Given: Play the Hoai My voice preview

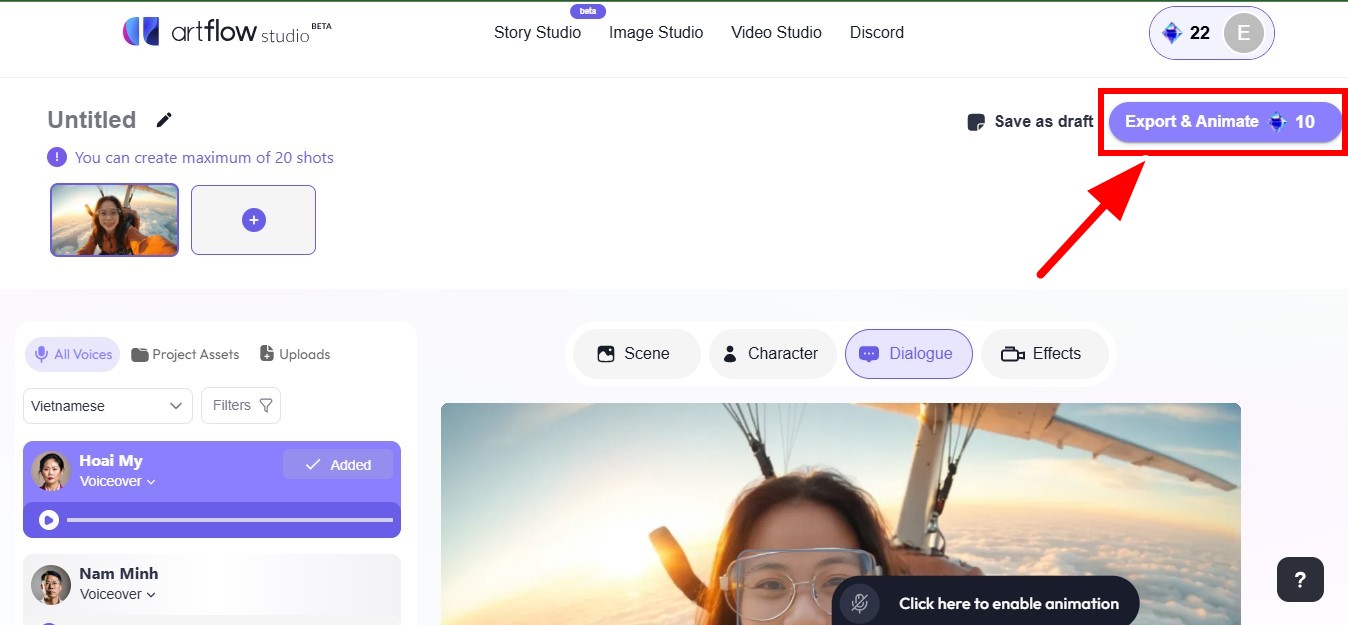Looking at the screenshot, I should 49,520.
